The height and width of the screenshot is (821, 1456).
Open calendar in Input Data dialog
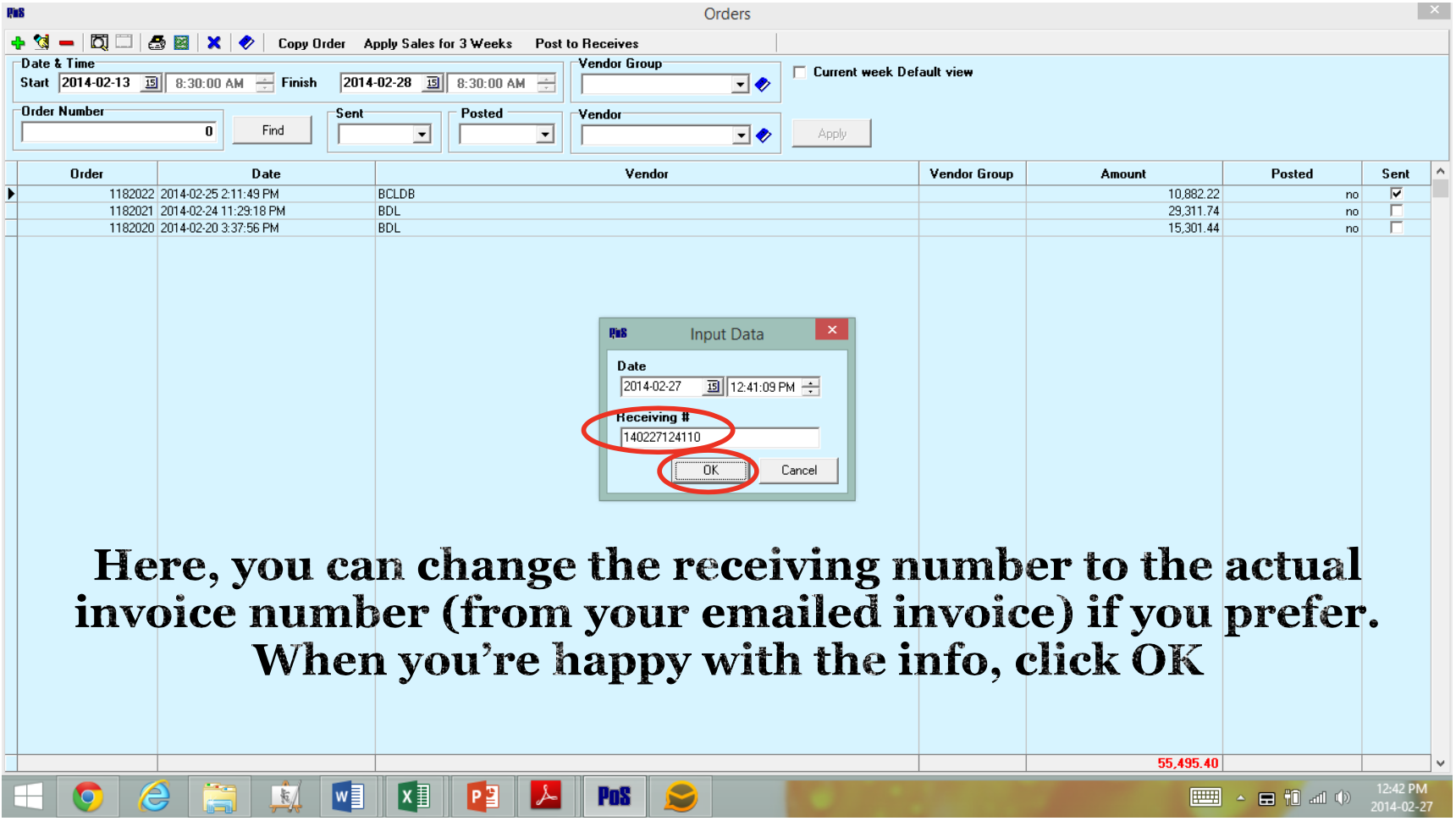tap(713, 387)
